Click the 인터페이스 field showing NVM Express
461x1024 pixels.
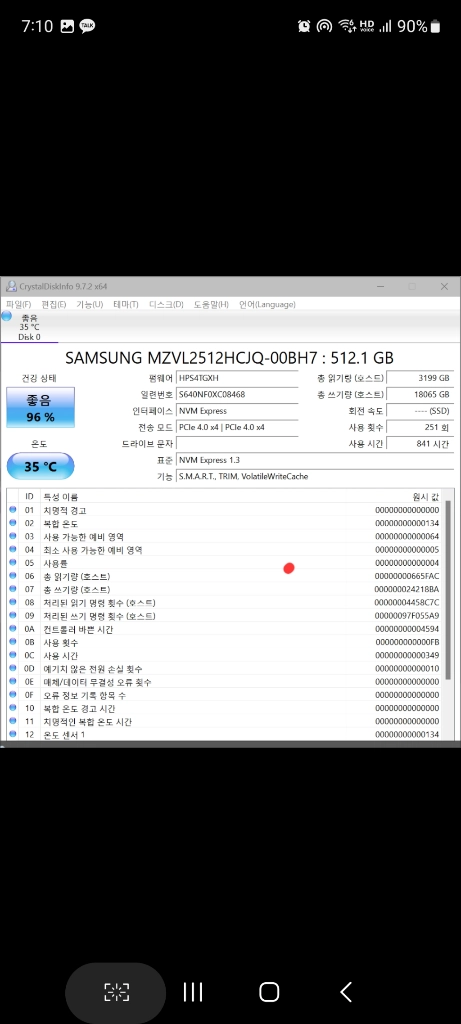(237, 411)
